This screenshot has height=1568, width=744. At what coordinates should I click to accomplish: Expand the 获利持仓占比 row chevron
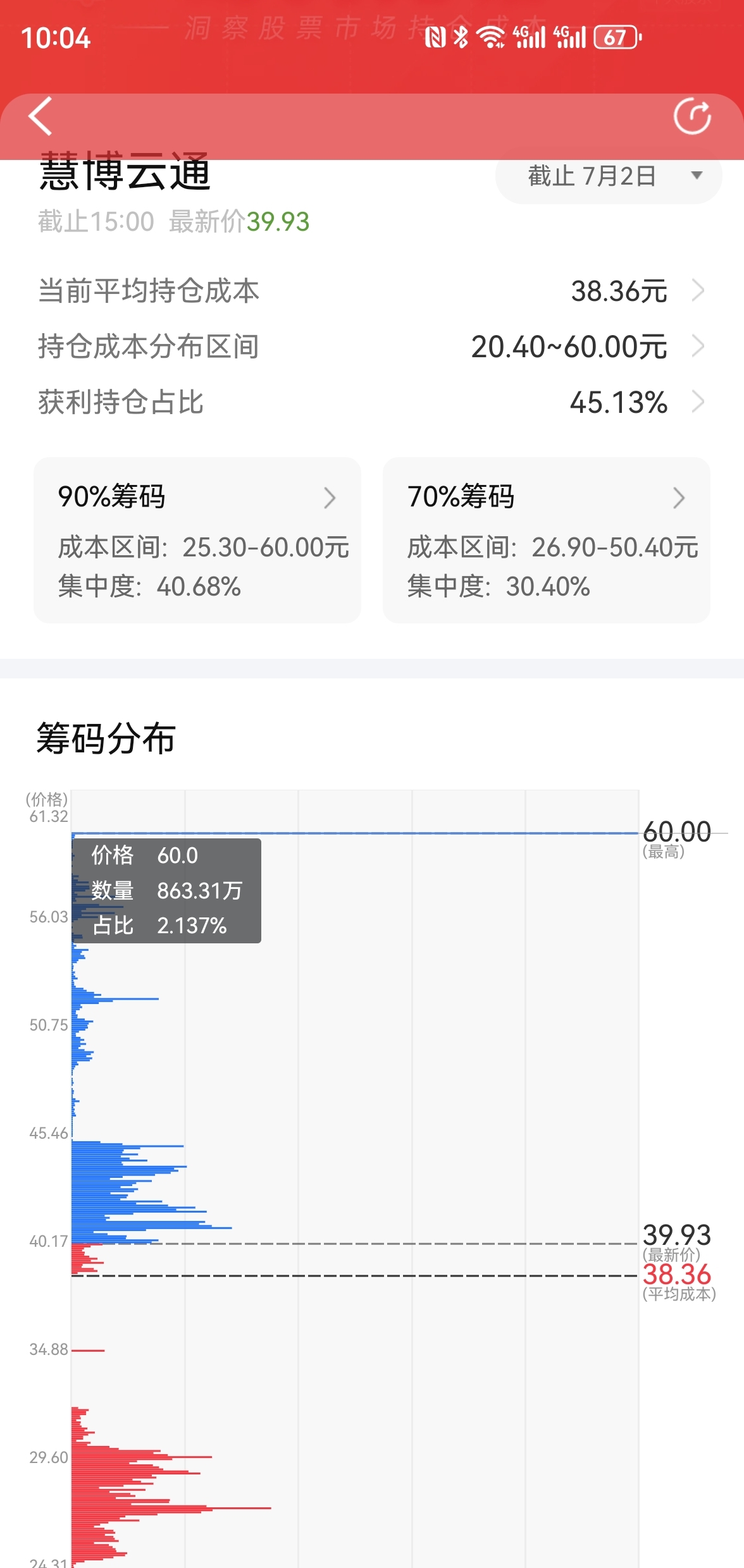[x=698, y=401]
